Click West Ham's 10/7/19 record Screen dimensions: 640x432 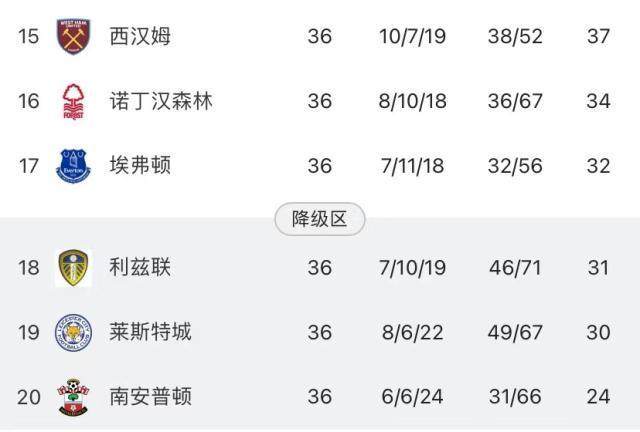tap(413, 37)
